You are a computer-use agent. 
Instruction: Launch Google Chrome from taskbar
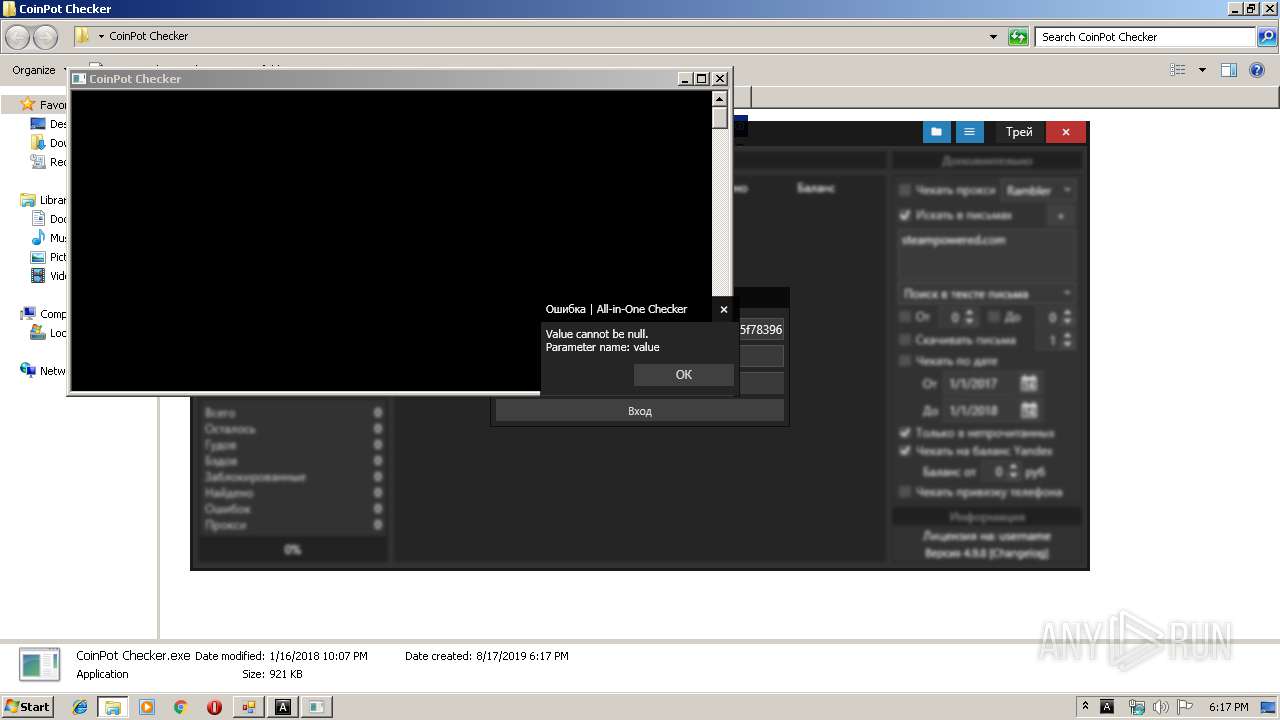click(180, 707)
